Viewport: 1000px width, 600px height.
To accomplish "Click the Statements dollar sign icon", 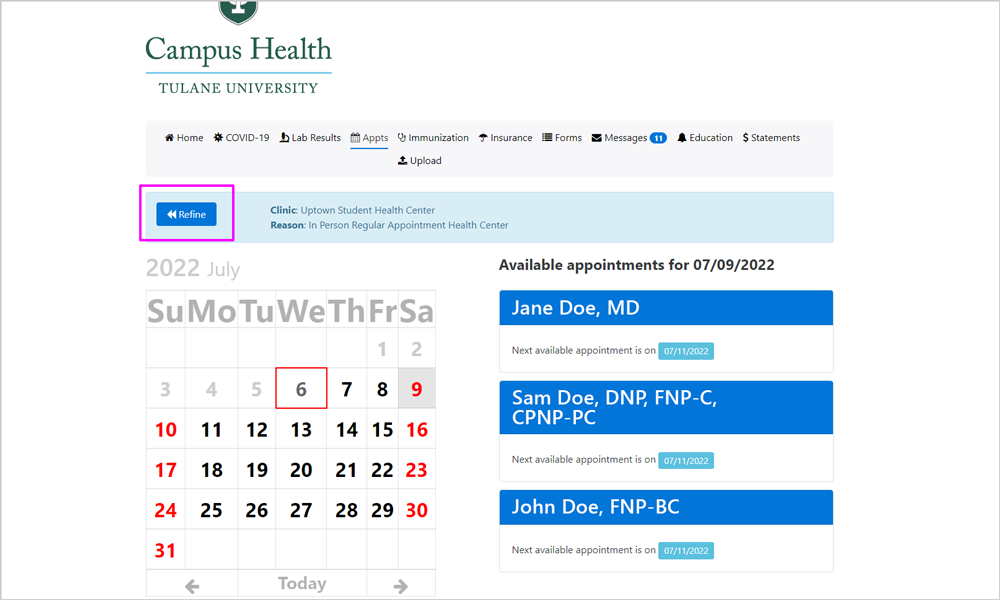I will 746,138.
